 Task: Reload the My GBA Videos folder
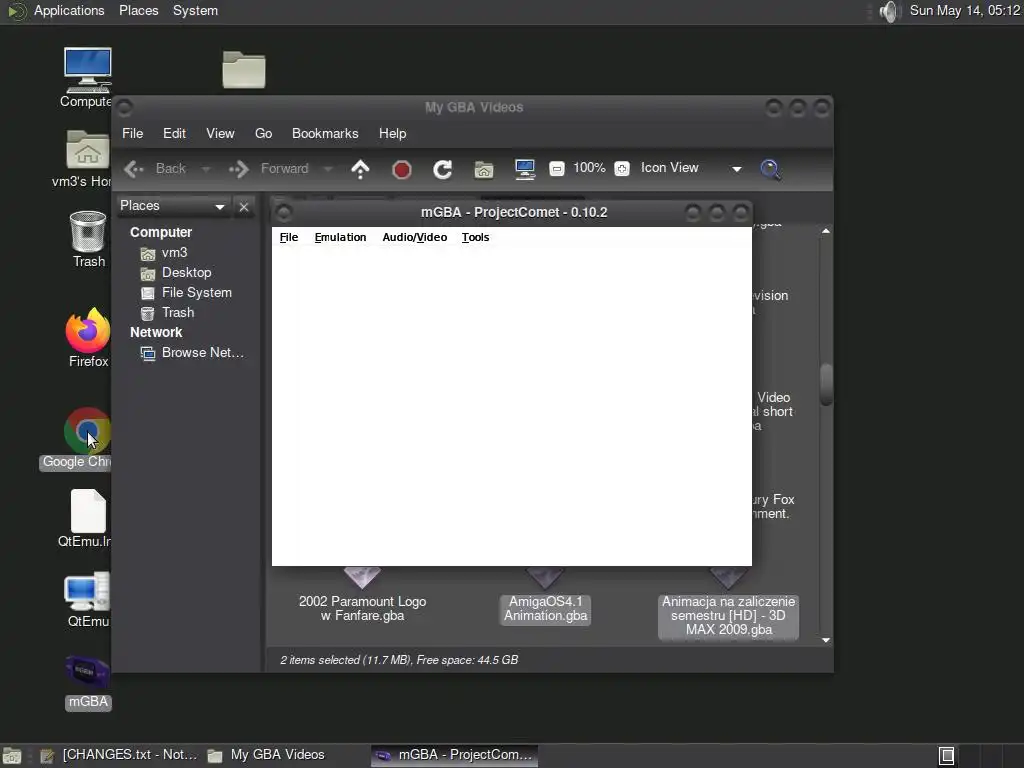pyautogui.click(x=443, y=170)
